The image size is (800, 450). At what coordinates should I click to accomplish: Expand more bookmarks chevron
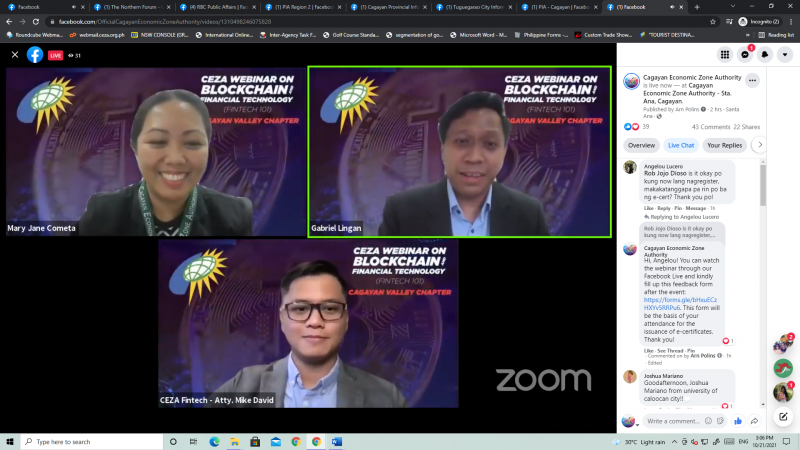[748, 35]
